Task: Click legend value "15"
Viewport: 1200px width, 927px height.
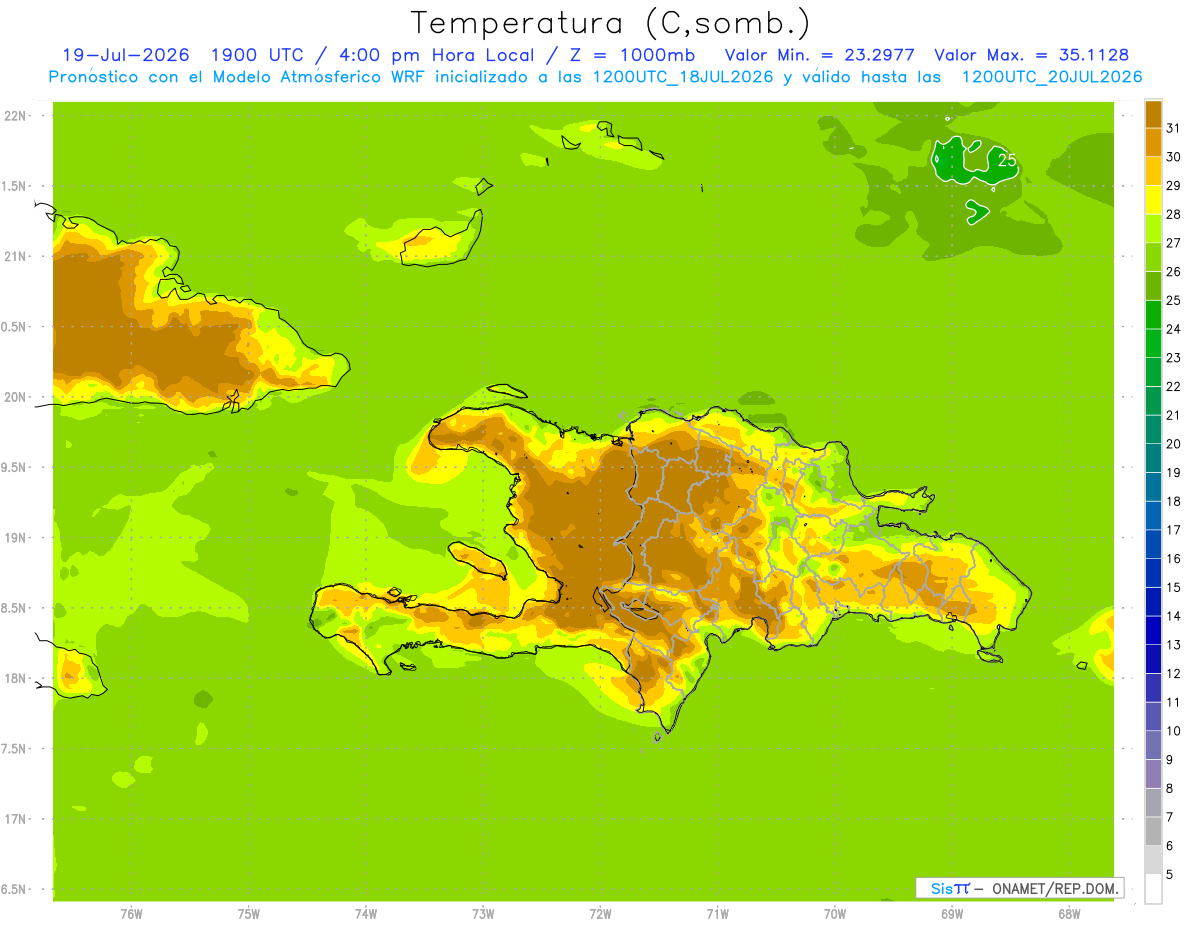Action: click(1174, 587)
